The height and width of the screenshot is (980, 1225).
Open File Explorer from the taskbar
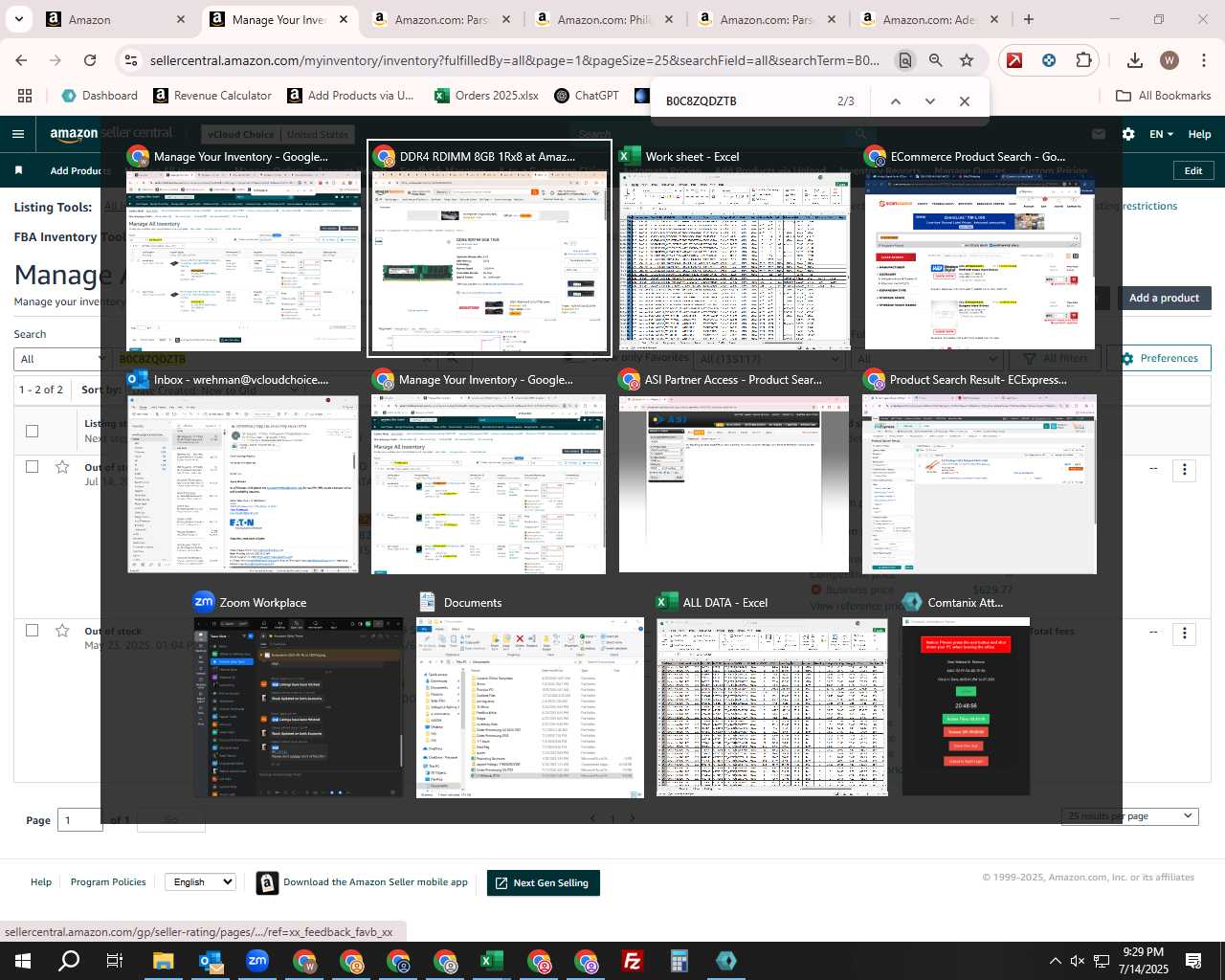click(x=164, y=961)
